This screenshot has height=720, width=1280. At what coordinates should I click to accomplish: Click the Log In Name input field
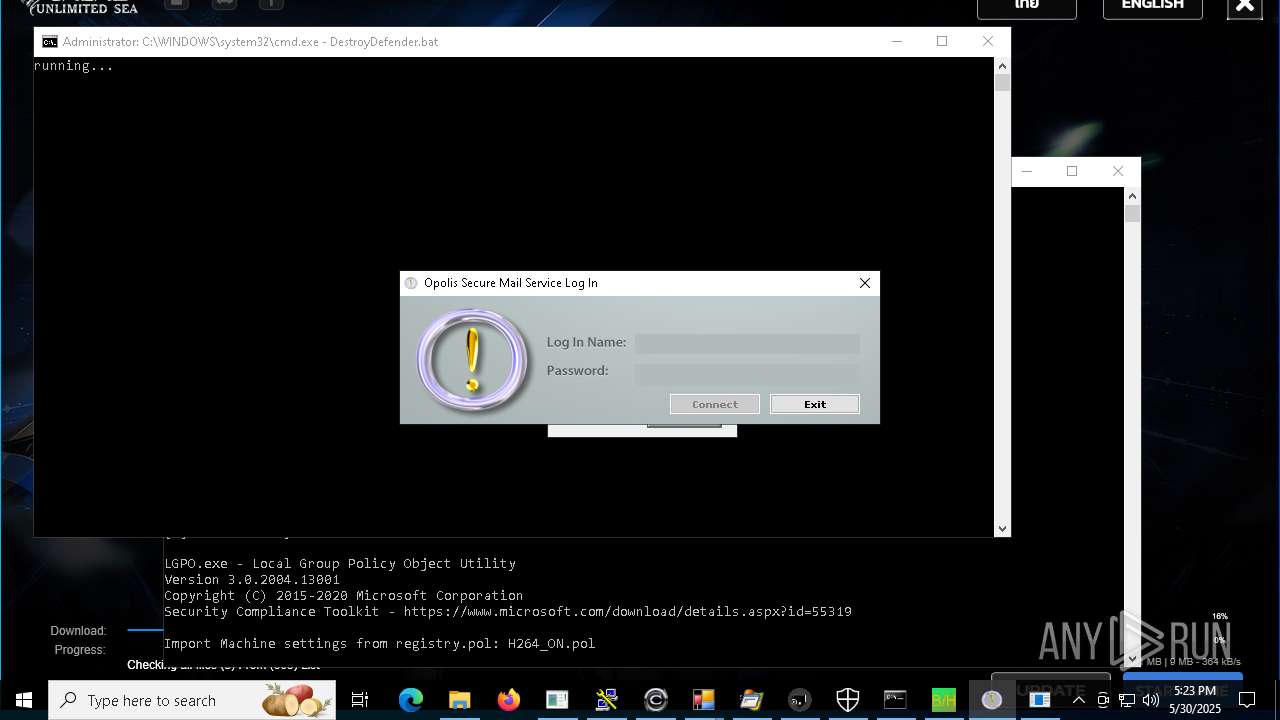tap(747, 343)
